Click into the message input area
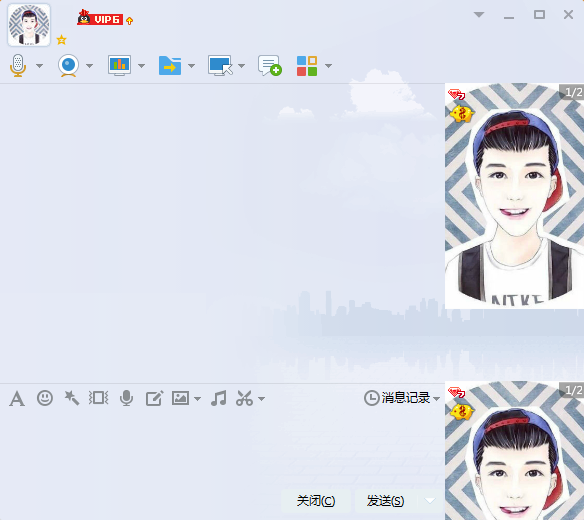The image size is (584, 520). coord(222,449)
